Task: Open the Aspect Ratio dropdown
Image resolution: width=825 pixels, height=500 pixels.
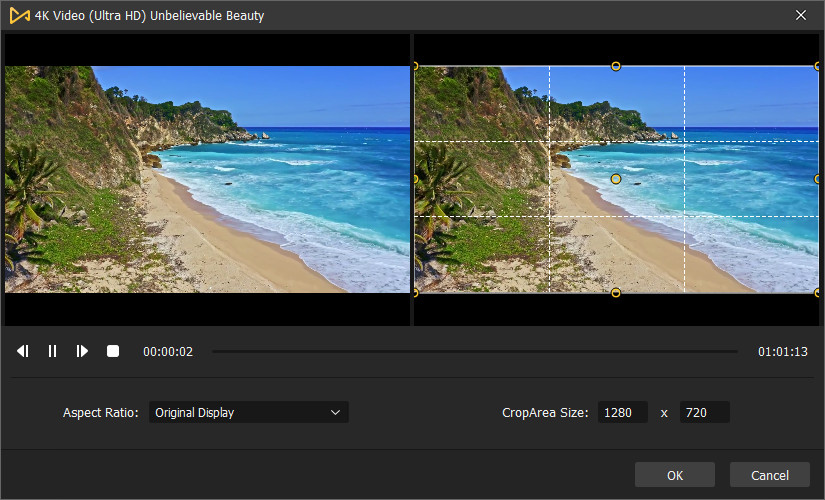Action: (248, 412)
